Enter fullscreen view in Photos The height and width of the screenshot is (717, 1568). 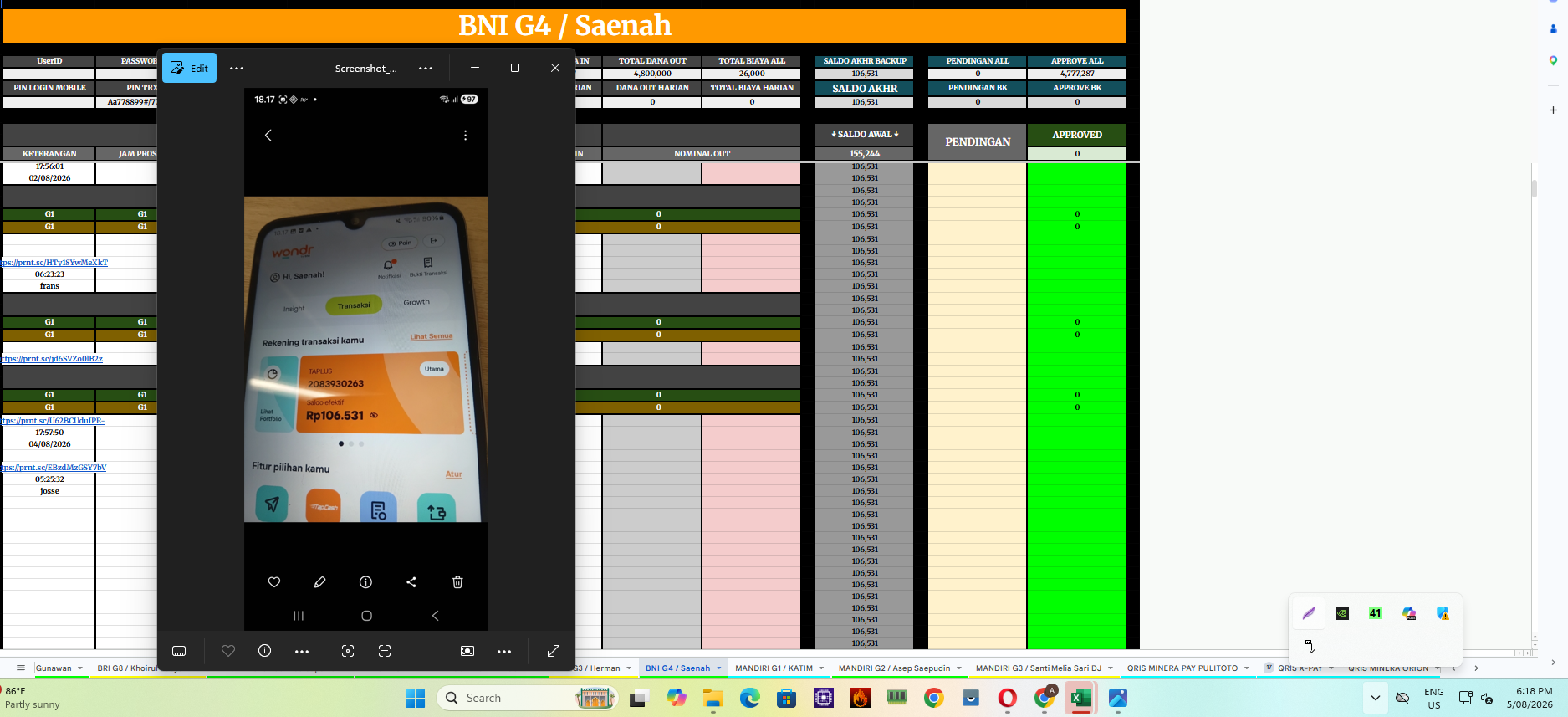[x=554, y=651]
